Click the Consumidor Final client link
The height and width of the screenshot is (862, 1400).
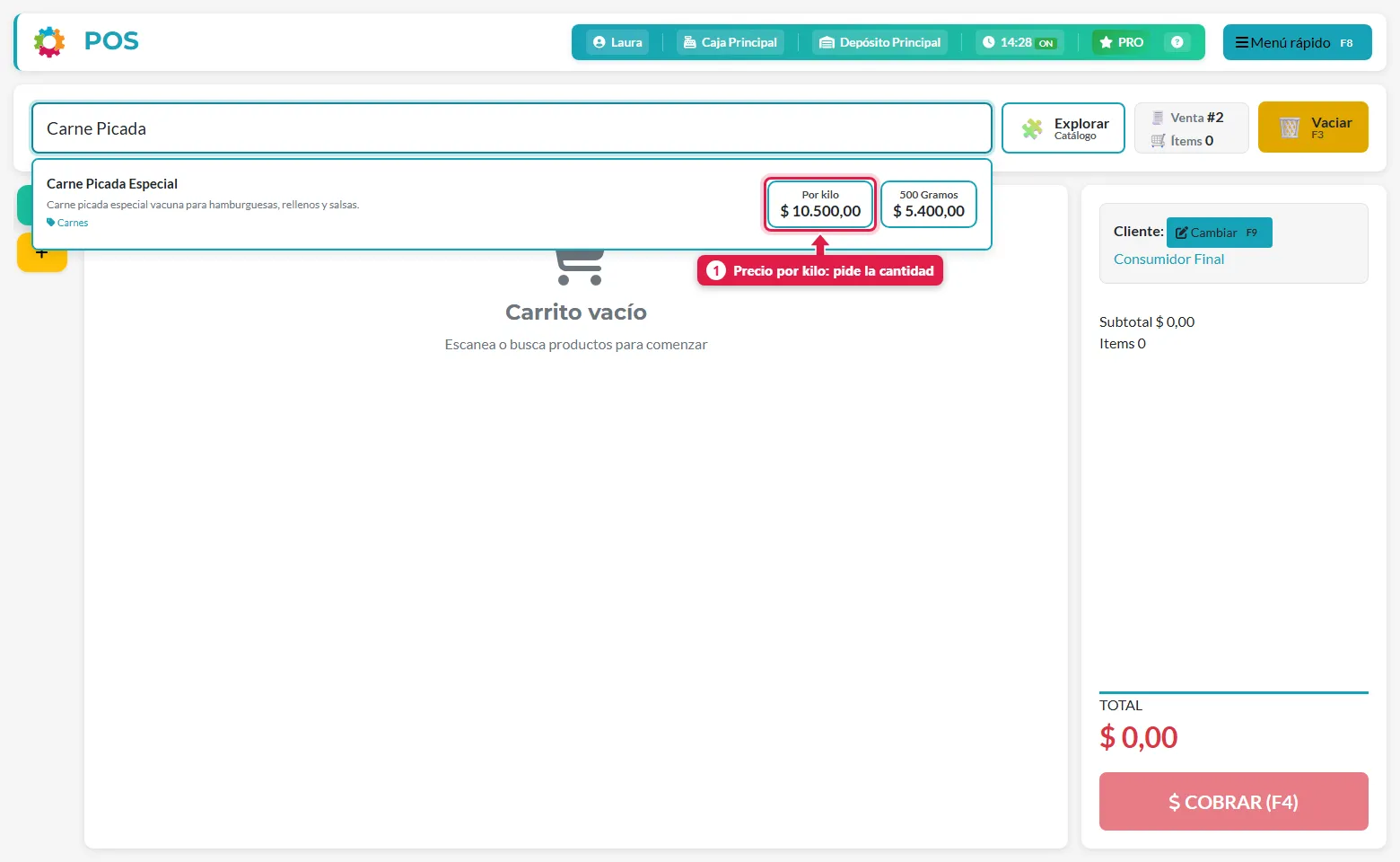[1168, 259]
